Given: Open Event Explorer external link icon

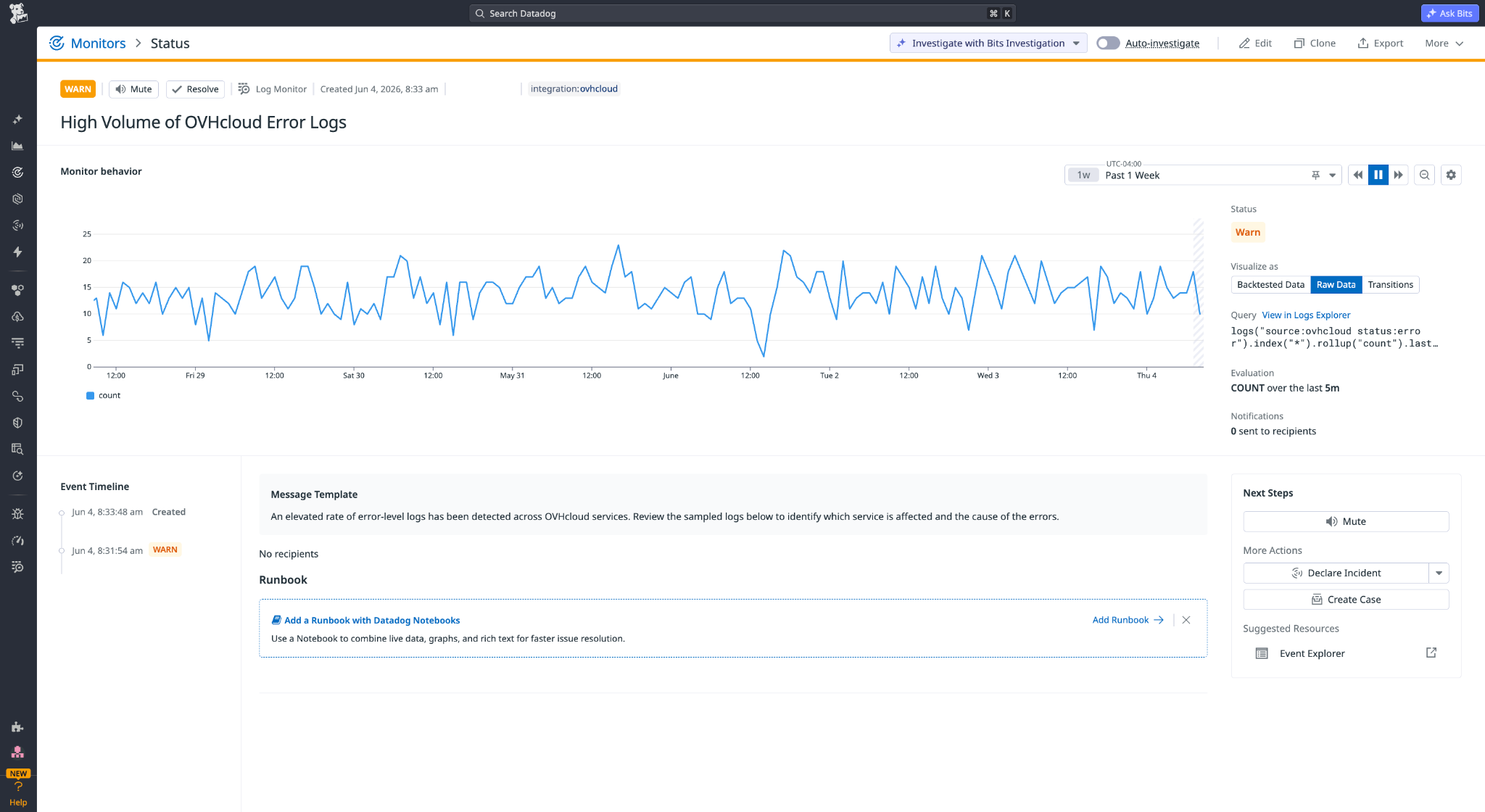Looking at the screenshot, I should tap(1431, 653).
